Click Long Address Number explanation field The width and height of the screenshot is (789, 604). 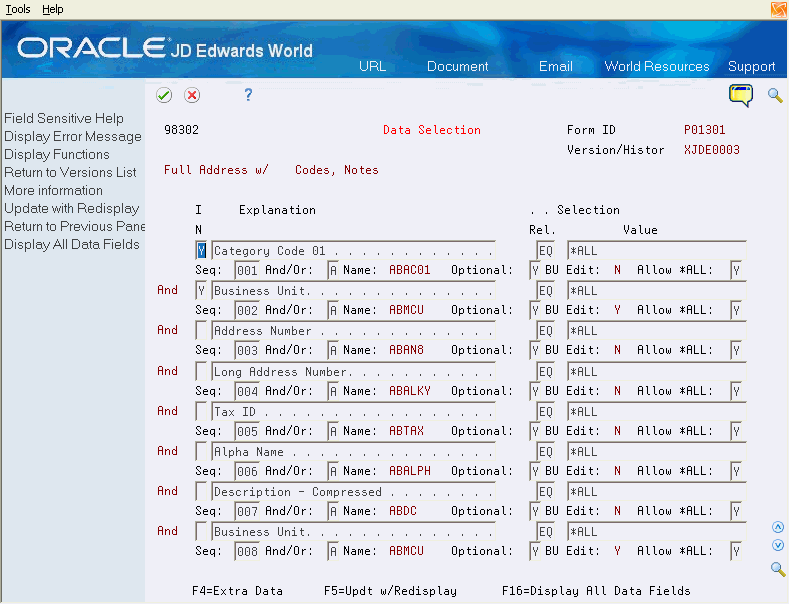pyautogui.click(x=353, y=371)
